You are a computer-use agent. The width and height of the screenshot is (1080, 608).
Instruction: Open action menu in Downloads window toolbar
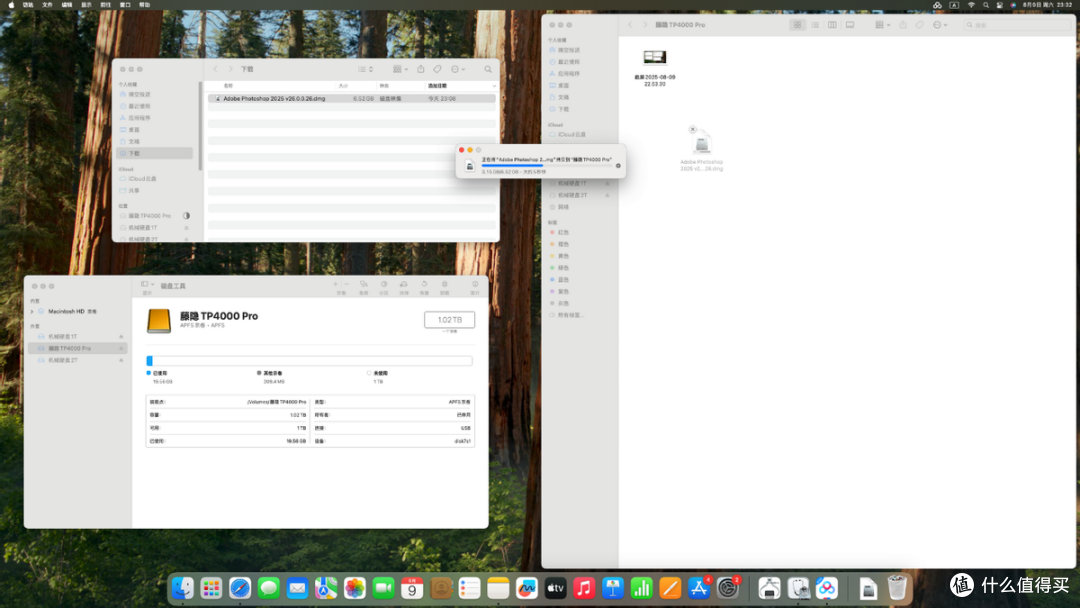point(458,69)
